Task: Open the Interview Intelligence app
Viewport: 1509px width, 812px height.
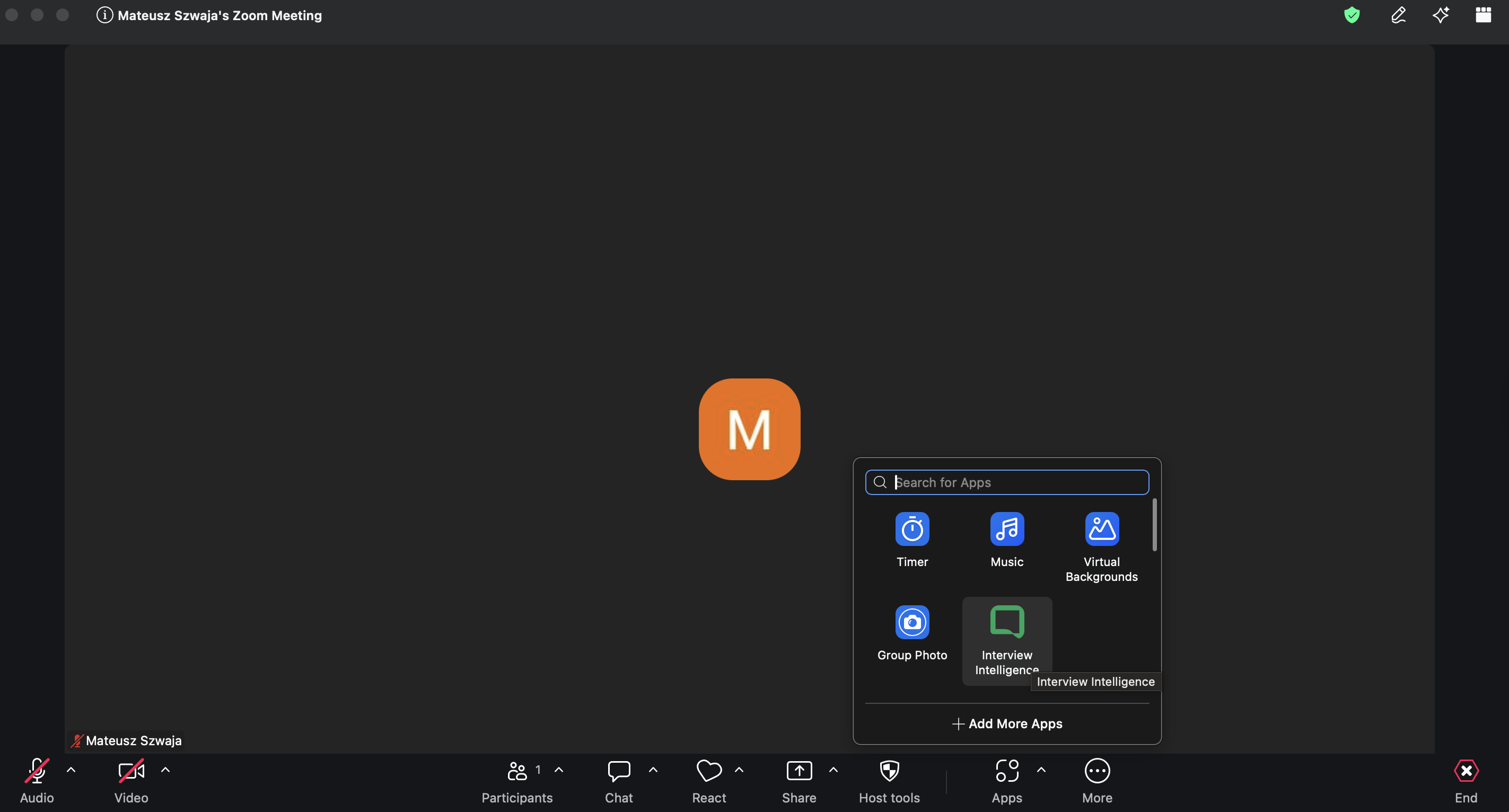Action: [1006, 622]
